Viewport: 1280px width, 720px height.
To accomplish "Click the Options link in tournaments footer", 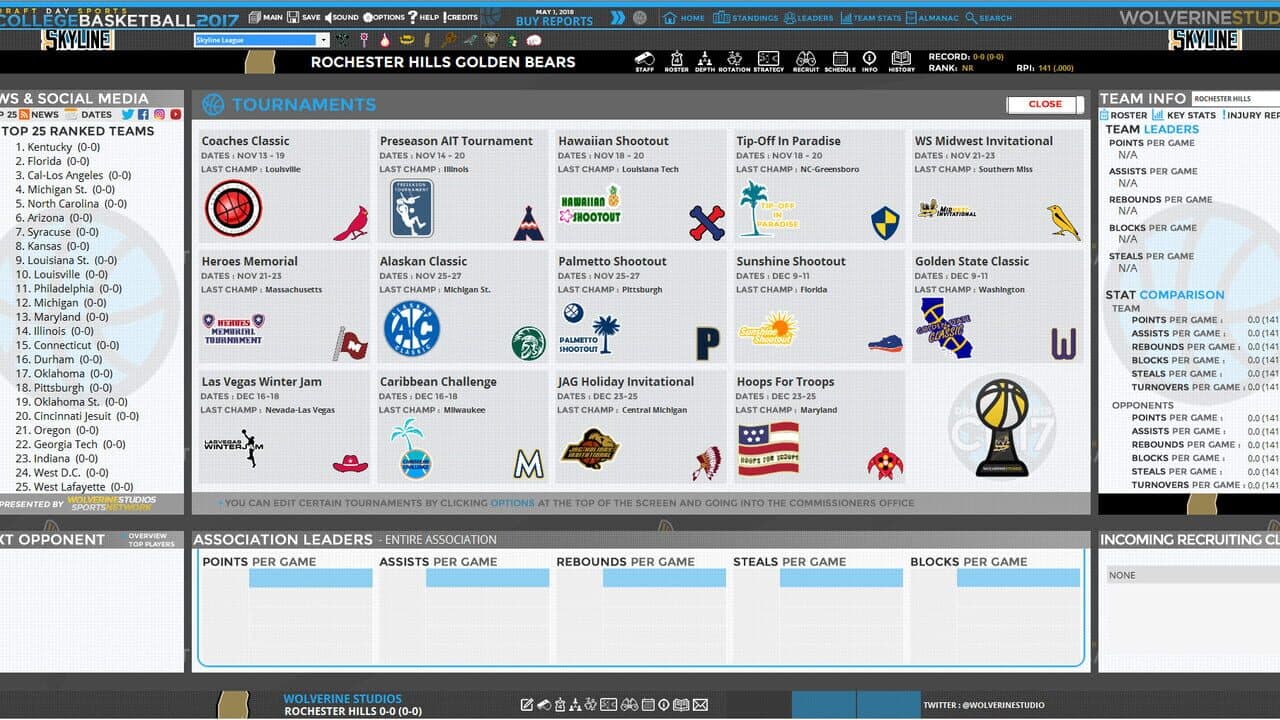I will point(512,503).
